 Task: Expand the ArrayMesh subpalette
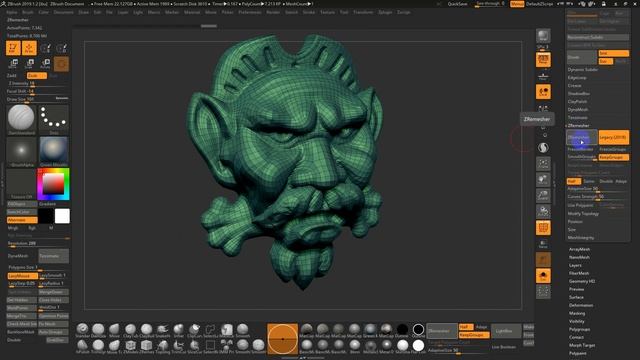click(580, 249)
